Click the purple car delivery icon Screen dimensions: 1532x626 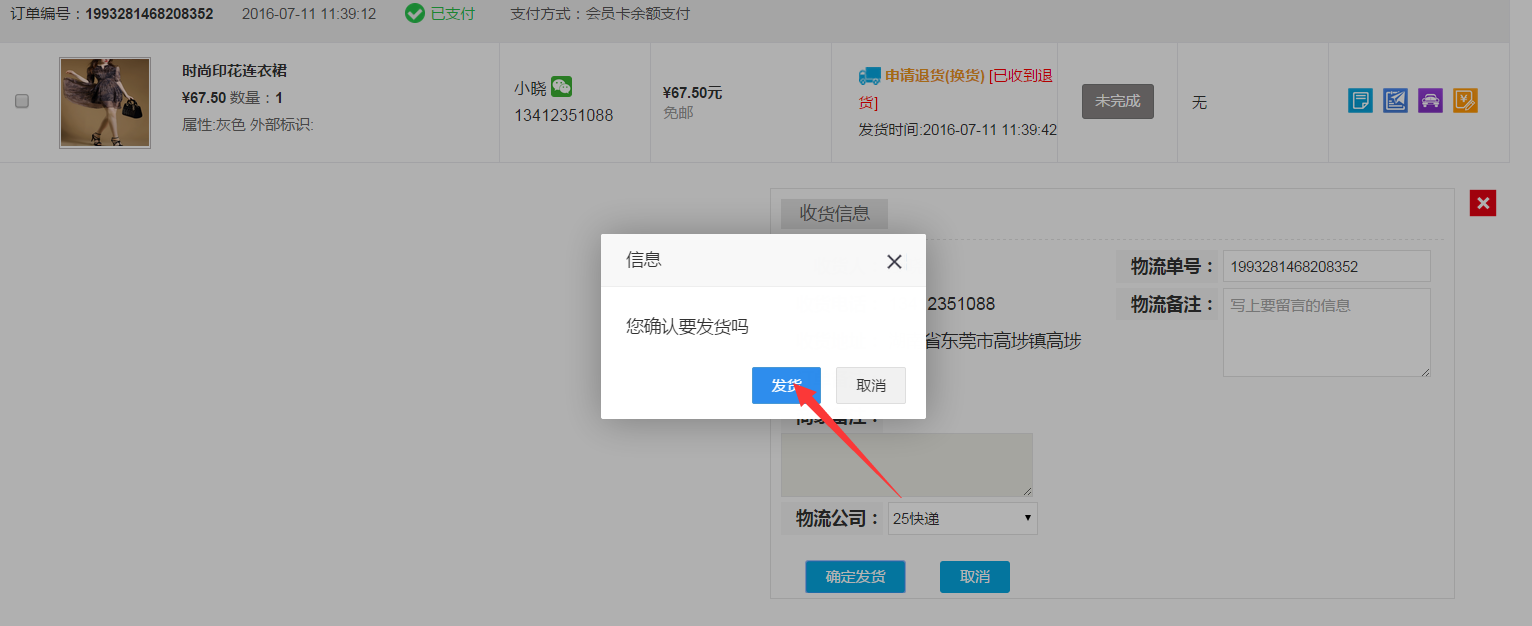(x=1430, y=101)
